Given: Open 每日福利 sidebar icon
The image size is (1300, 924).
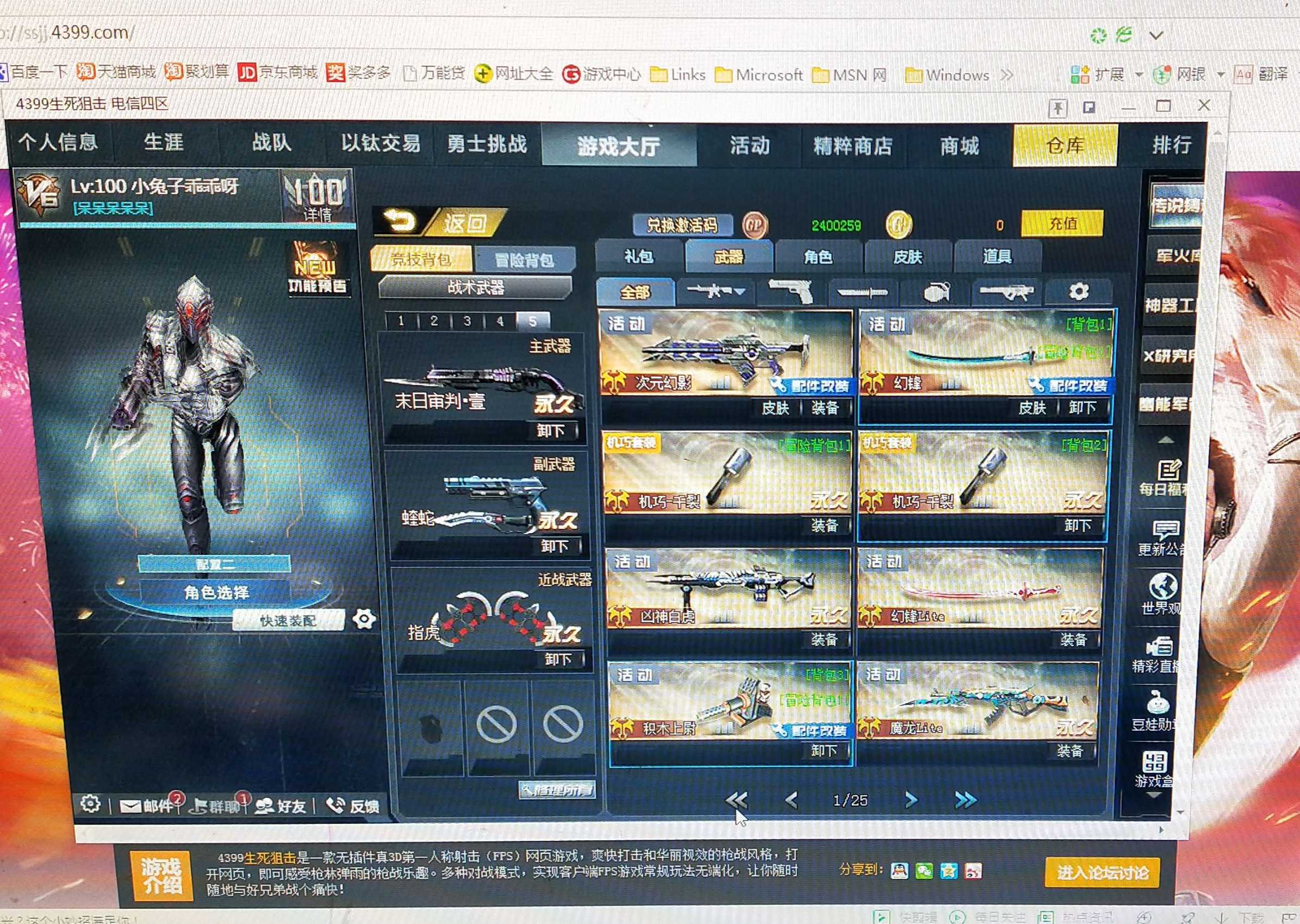Looking at the screenshot, I should [x=1165, y=478].
